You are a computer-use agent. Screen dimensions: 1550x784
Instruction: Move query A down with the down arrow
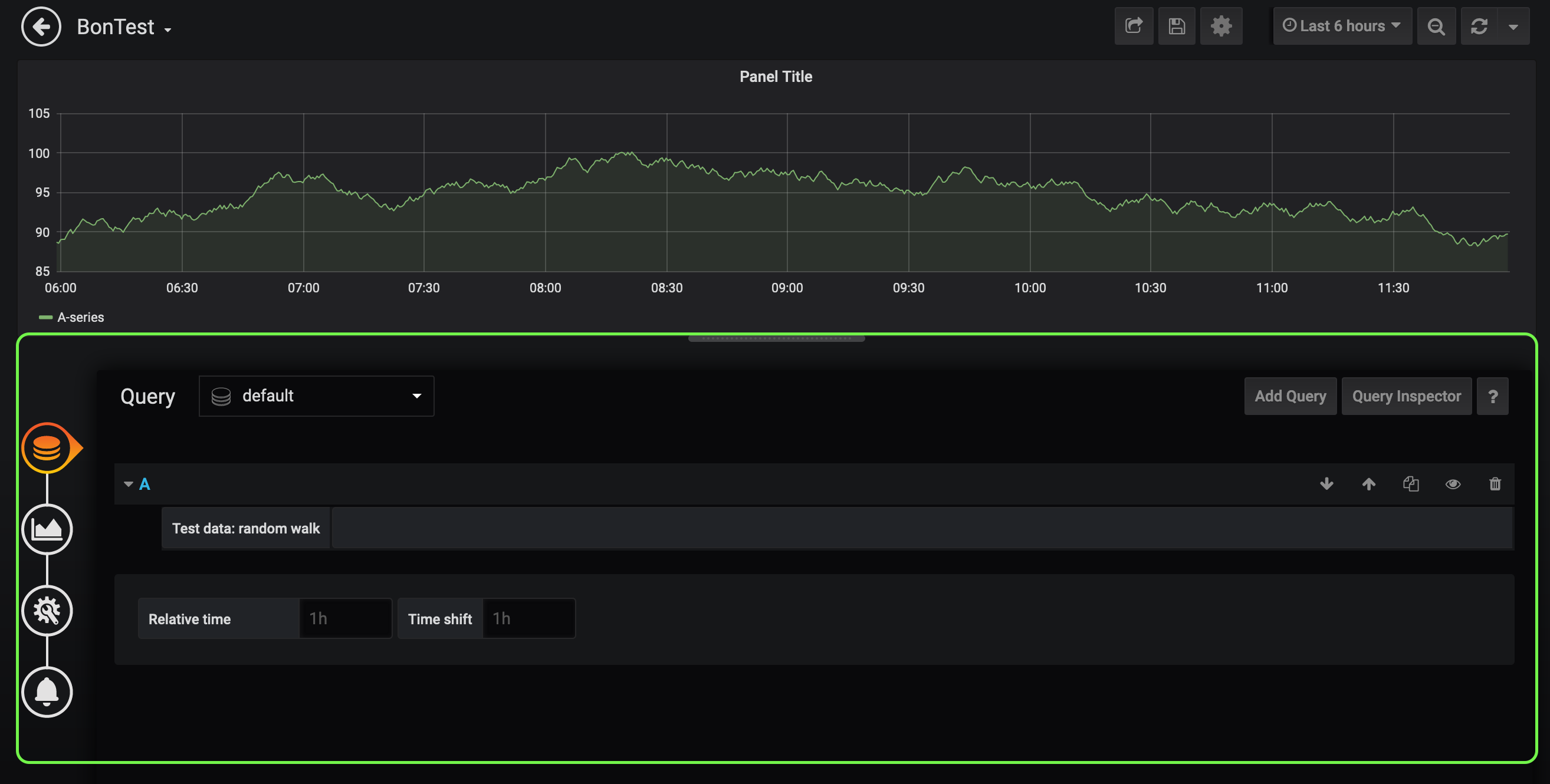[1327, 484]
